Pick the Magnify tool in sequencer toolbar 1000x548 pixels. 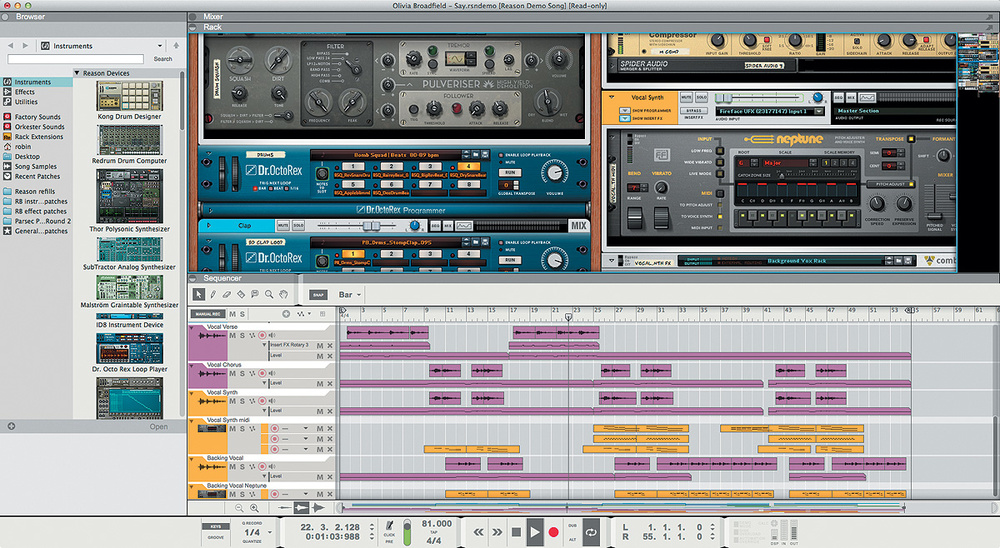coord(269,294)
